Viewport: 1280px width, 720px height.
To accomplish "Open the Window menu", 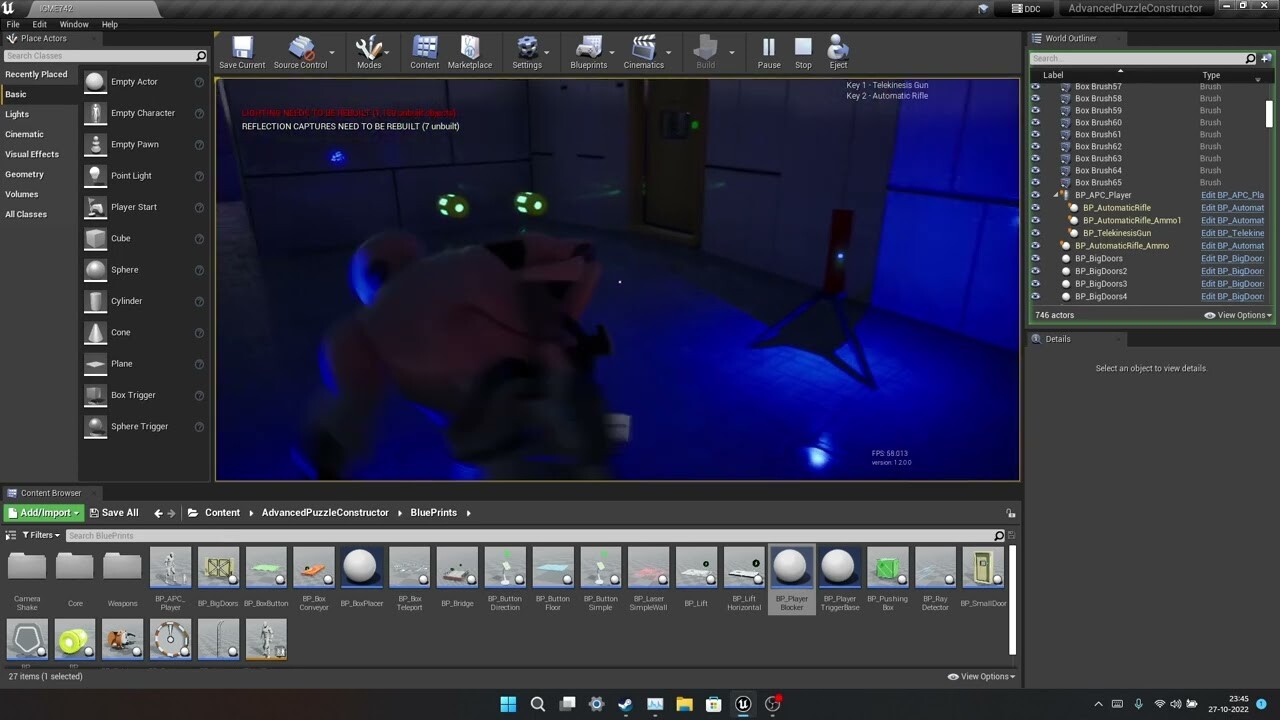I will 74,24.
